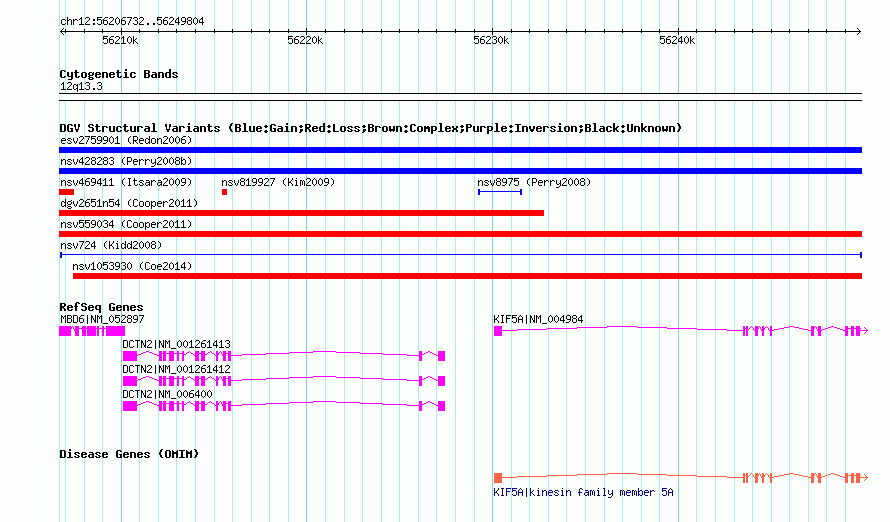Screen dimensions: 890x522
Task: Open the nsv819927 (Kim2009) variant label
Action: click(278, 182)
